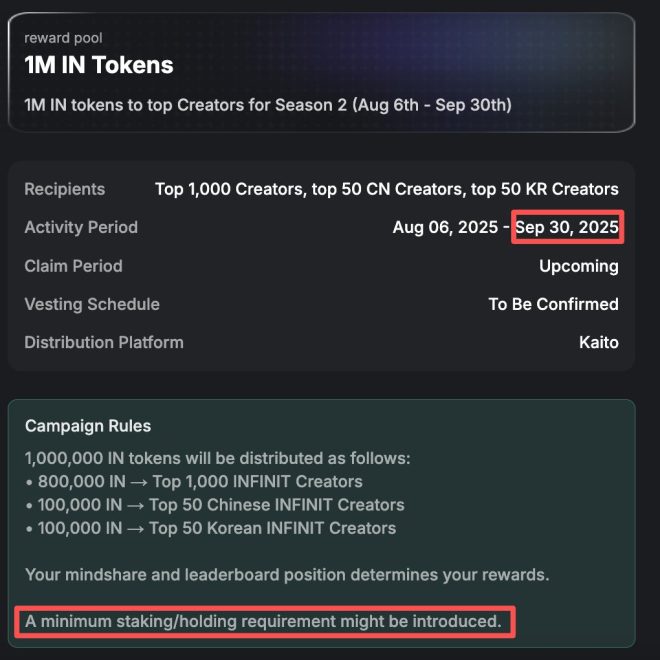The width and height of the screenshot is (660, 660).
Task: Click the Season 2 reward pool description
Action: pos(268,105)
